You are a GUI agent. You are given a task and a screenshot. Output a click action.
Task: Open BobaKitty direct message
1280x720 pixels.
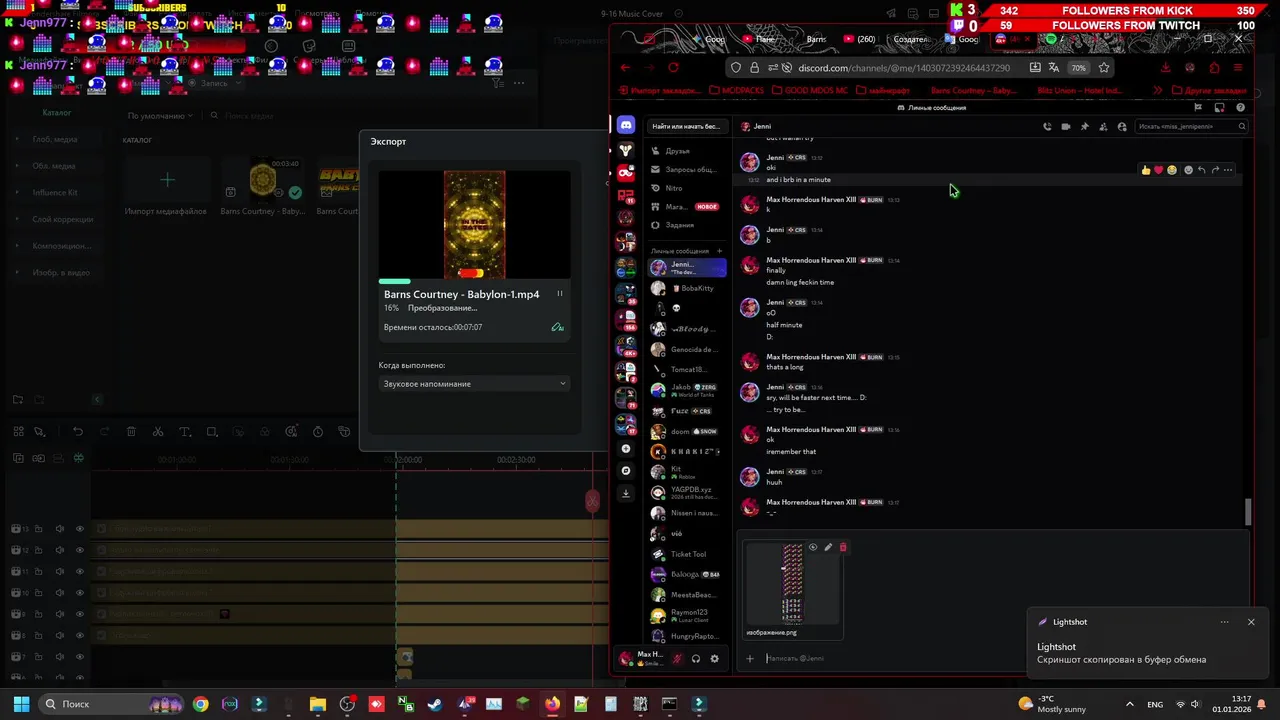click(x=687, y=288)
